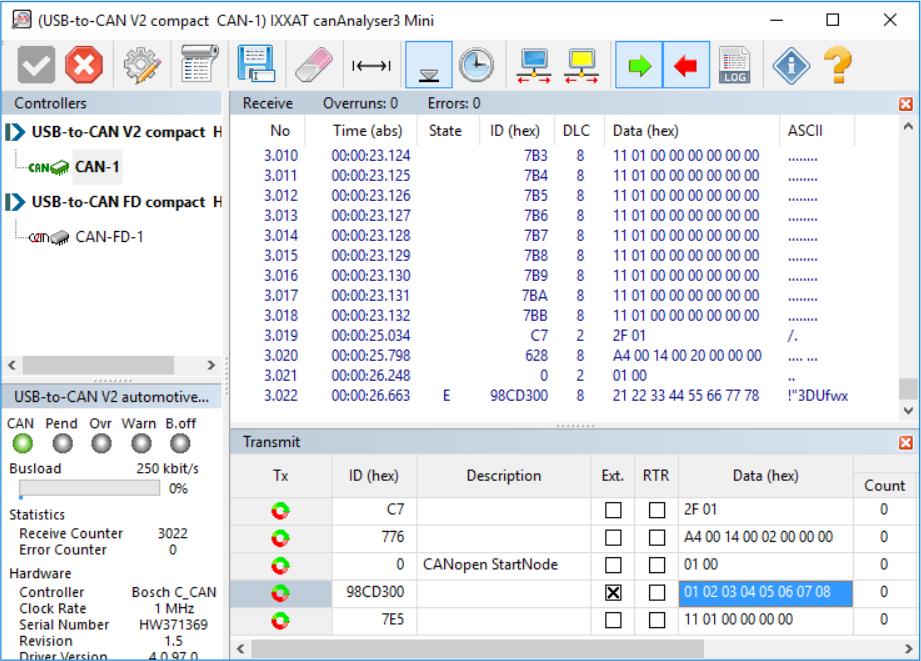Open help with orange question mark

[x=838, y=65]
